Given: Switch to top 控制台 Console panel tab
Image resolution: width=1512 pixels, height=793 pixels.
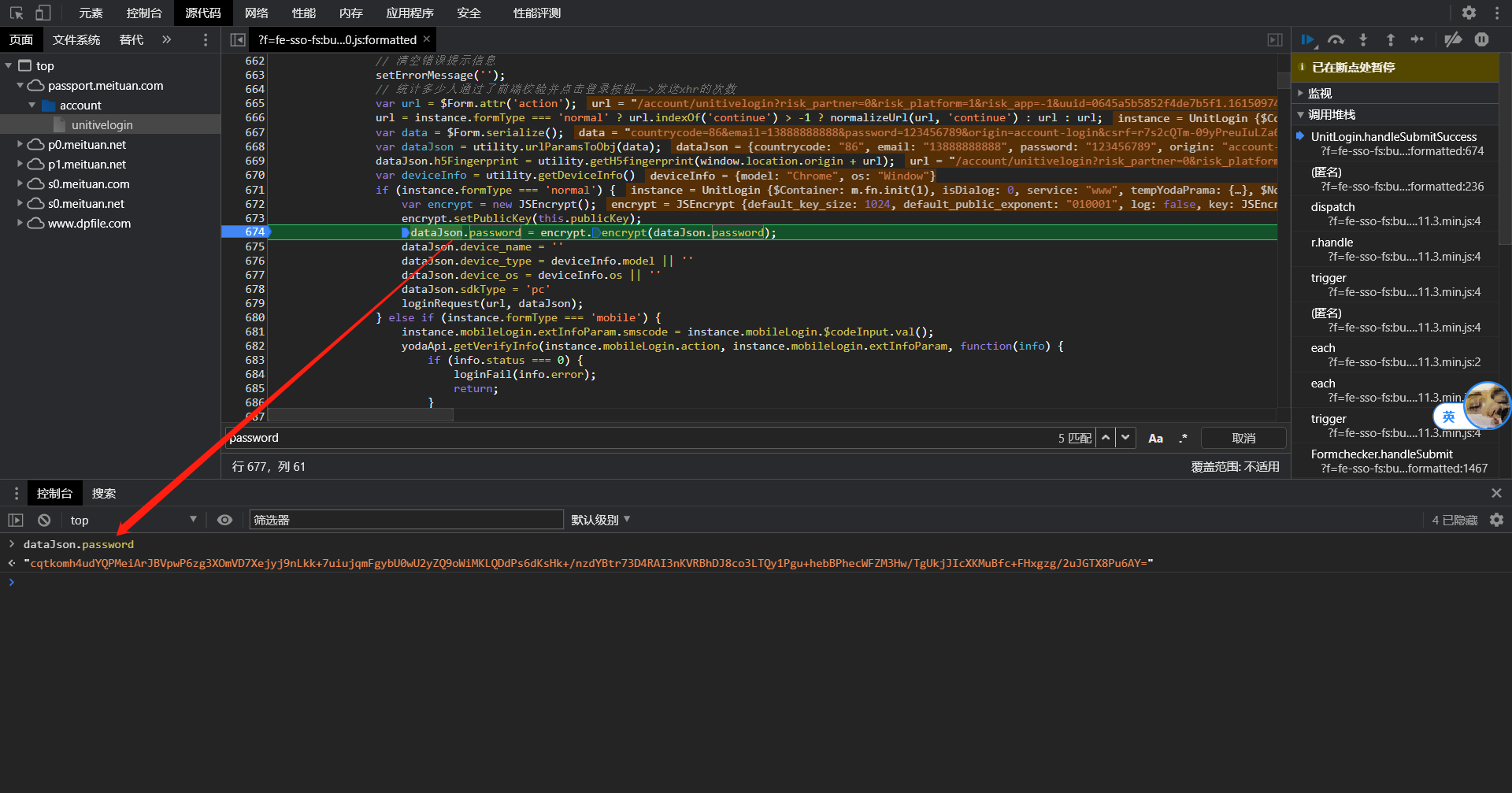Looking at the screenshot, I should pyautogui.click(x=143, y=13).
